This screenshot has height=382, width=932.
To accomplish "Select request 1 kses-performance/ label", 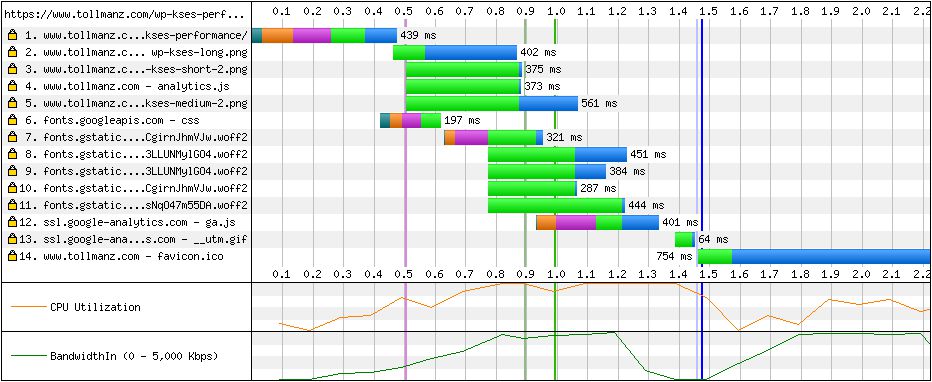I will click(x=136, y=36).
